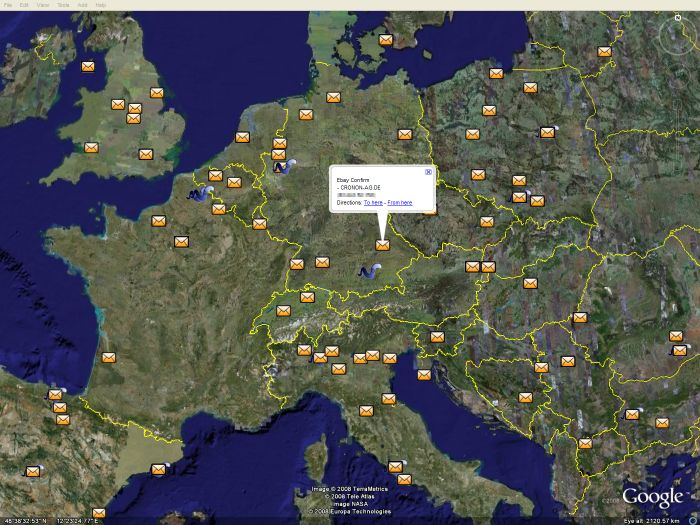Image resolution: width=700 pixels, height=525 pixels.
Task: Open the View menu
Action: click(x=43, y=5)
